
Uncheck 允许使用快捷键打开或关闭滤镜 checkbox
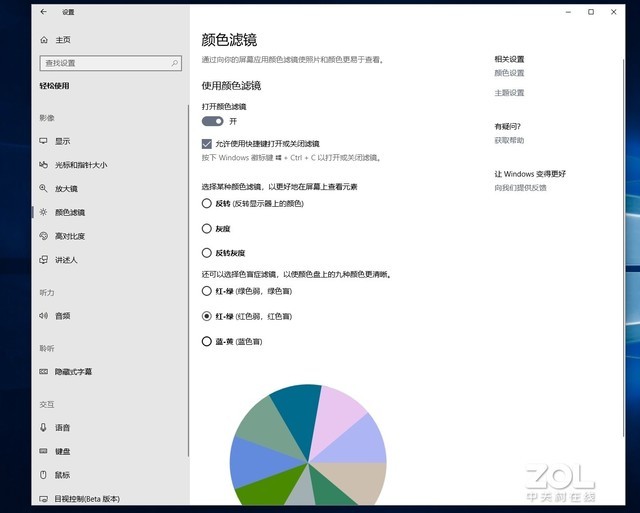click(207, 144)
